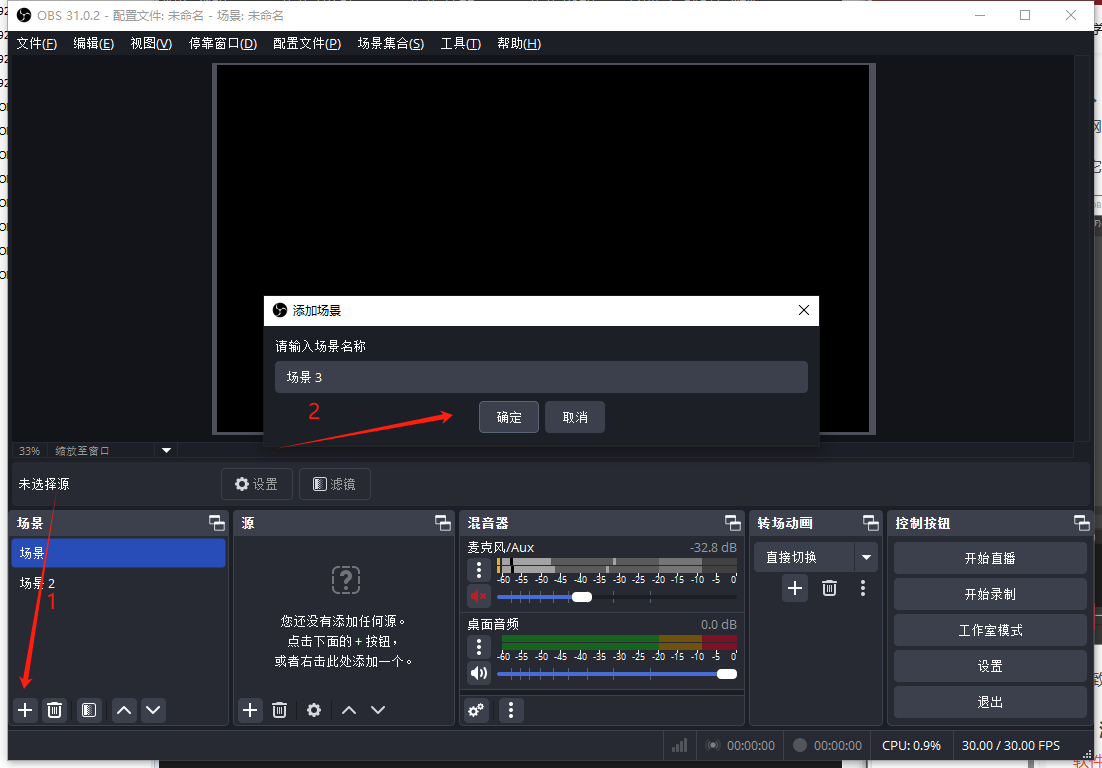Open the 工具(T) menu
Viewport: 1102px width, 768px height.
point(460,44)
